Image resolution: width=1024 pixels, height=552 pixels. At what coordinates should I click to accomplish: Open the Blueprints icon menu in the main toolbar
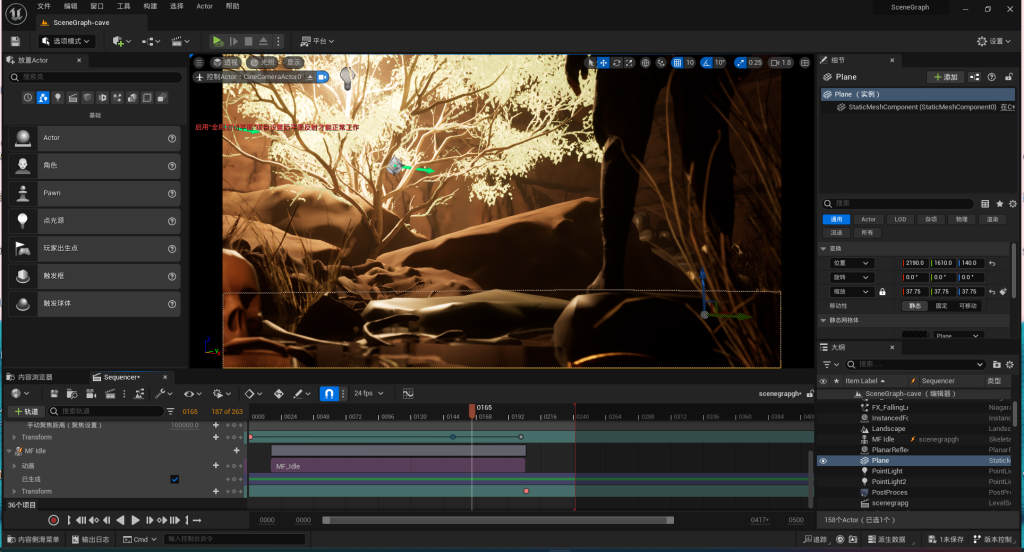[151, 41]
